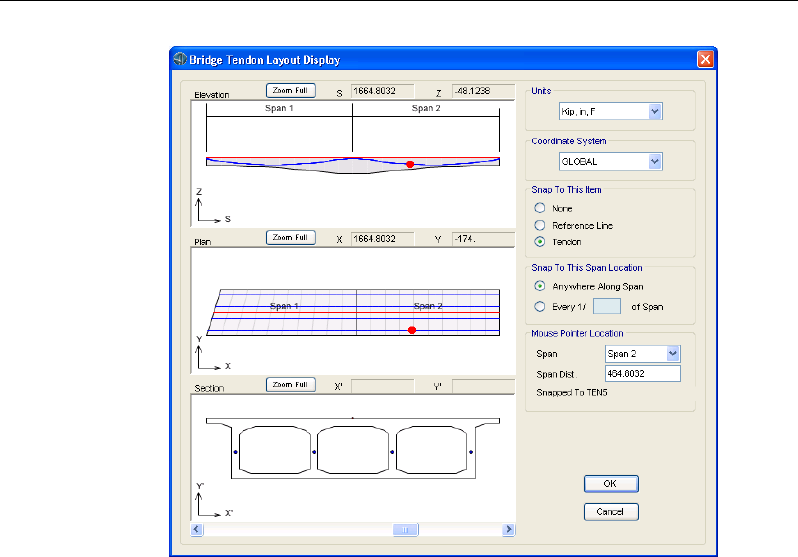Click the Z-S axis indicator in Elevation

pos(211,207)
